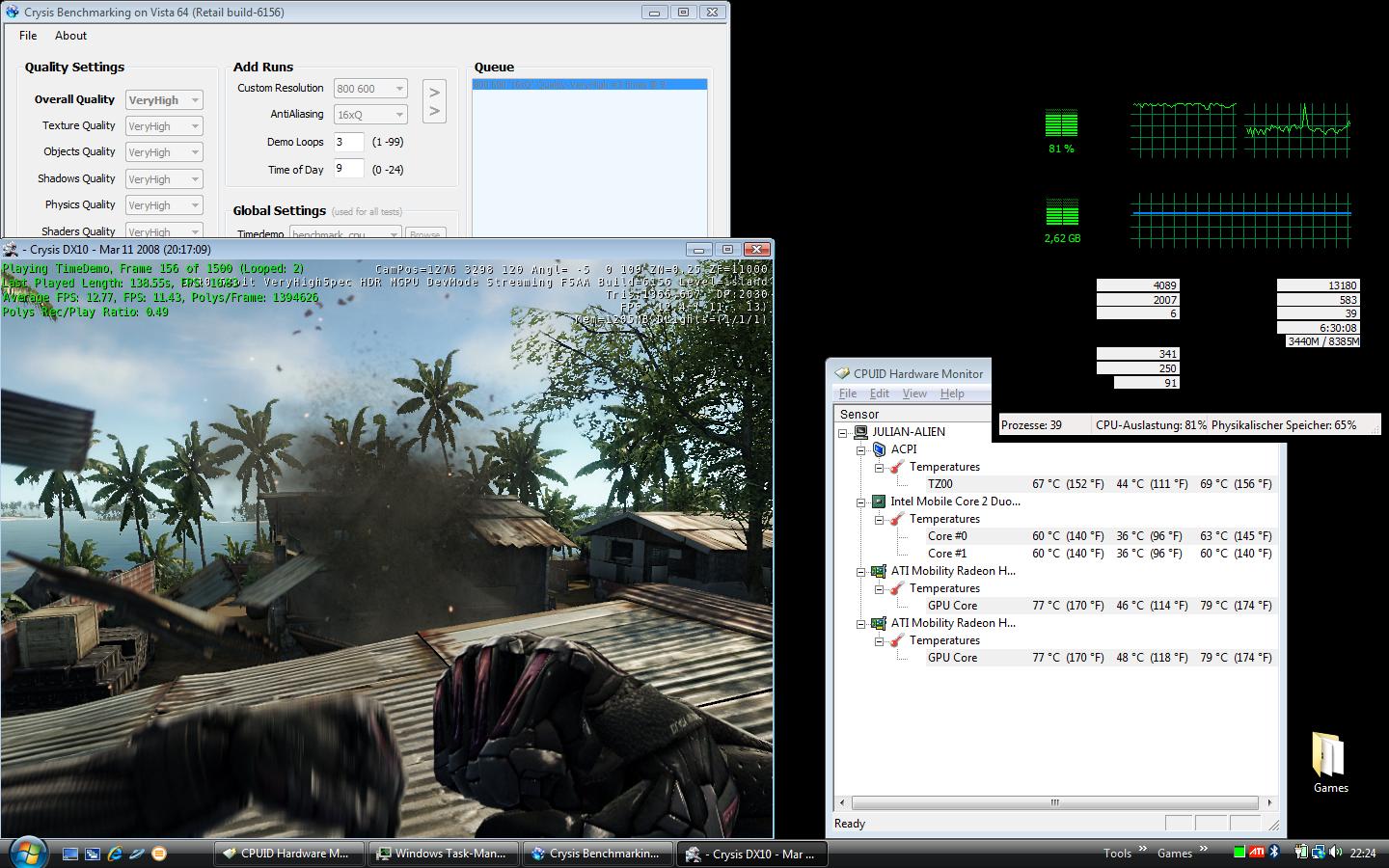Image resolution: width=1389 pixels, height=868 pixels.
Task: Click the orange round quick launch icon
Action: [159, 854]
